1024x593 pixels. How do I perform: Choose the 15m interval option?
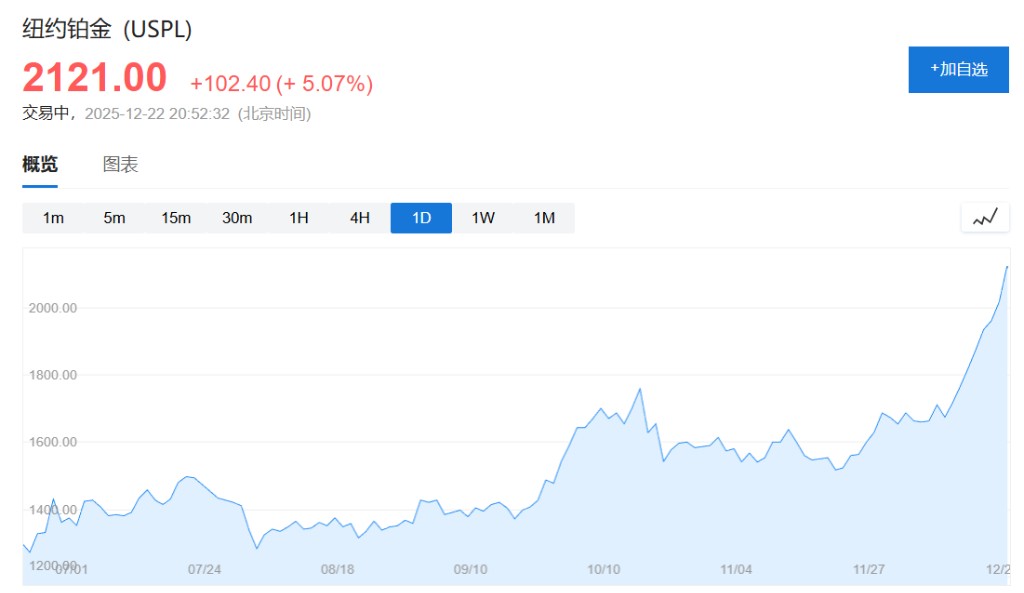click(x=176, y=218)
